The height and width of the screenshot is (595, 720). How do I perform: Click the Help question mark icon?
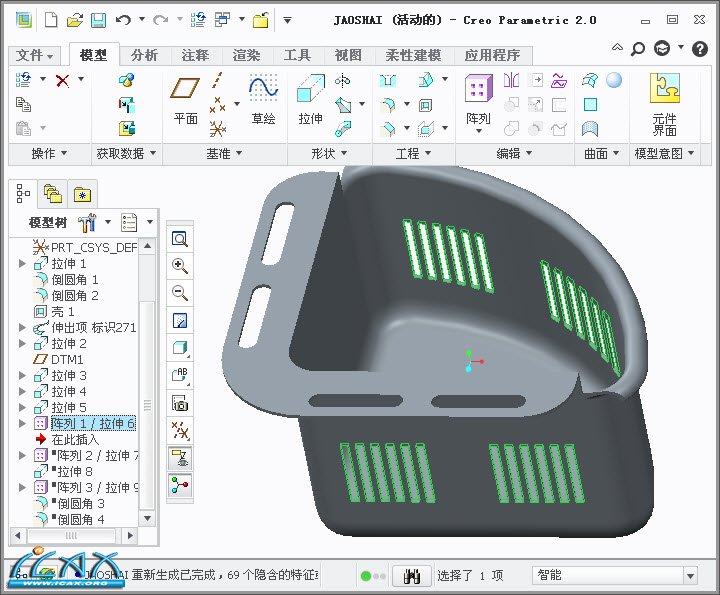tap(699, 48)
